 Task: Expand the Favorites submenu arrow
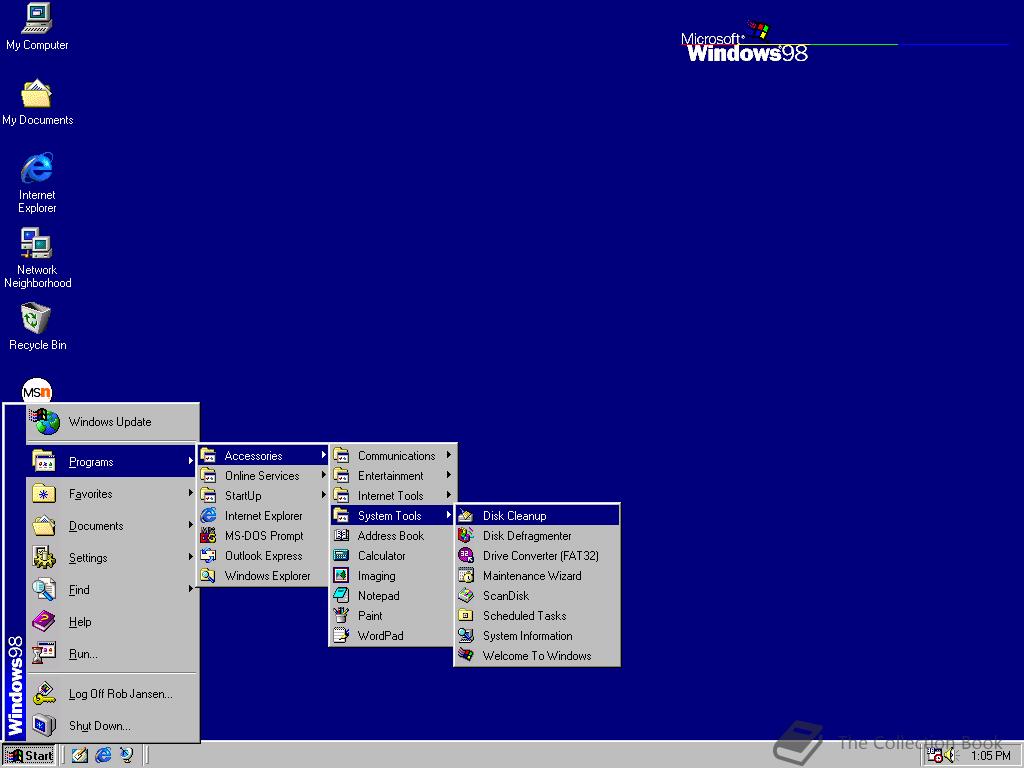pos(190,493)
